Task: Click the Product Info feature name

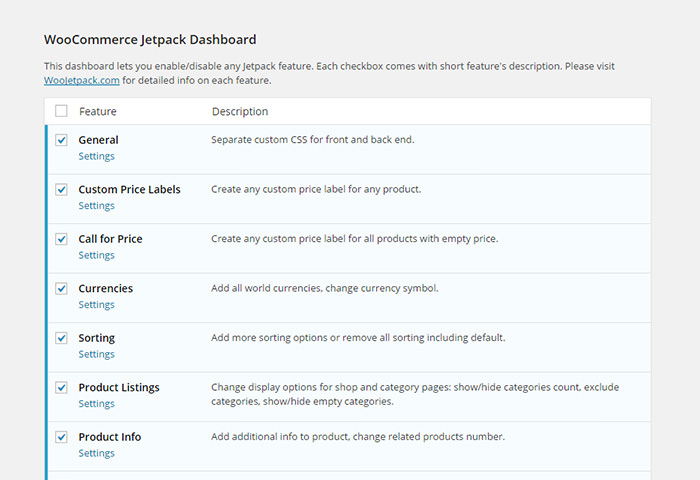Action: pos(110,437)
